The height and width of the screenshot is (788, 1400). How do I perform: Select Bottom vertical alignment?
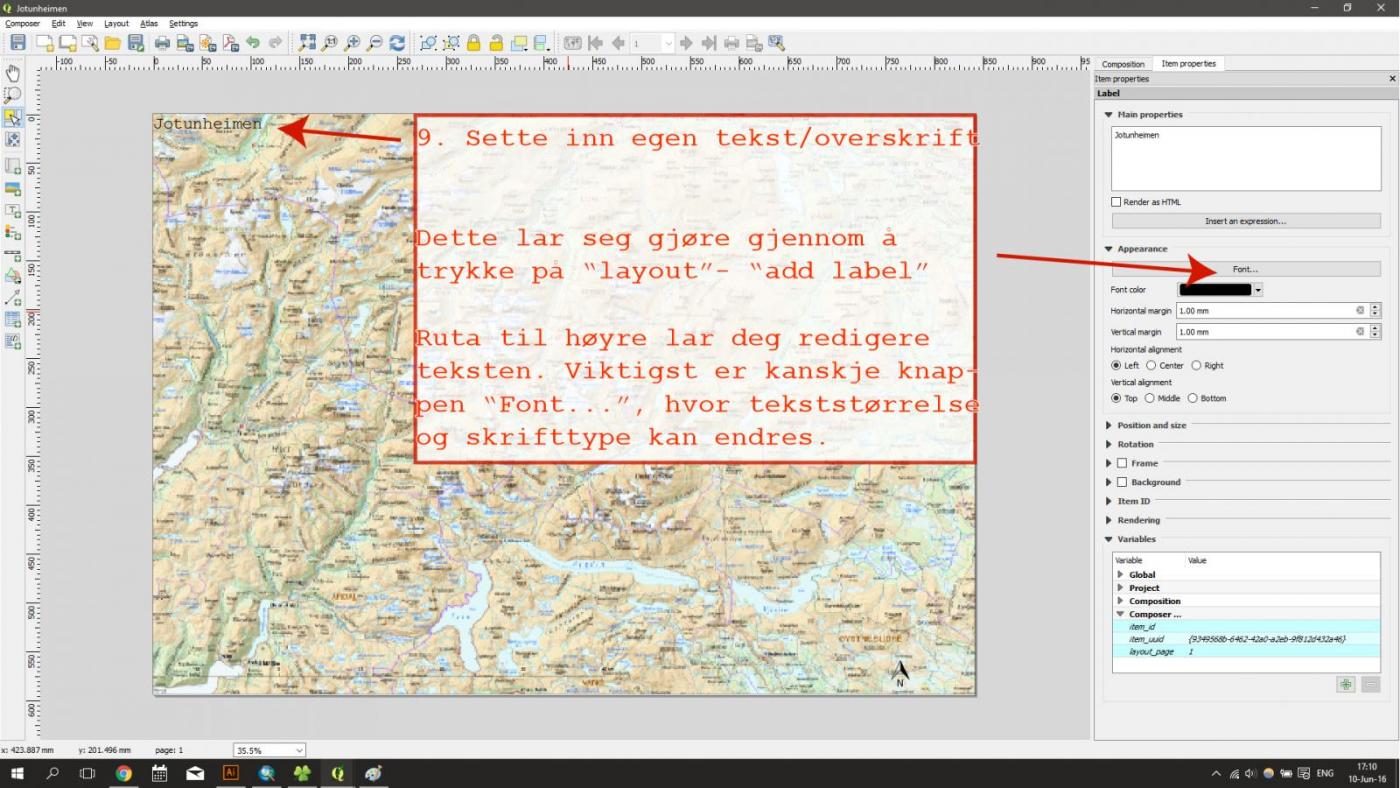pos(1192,399)
